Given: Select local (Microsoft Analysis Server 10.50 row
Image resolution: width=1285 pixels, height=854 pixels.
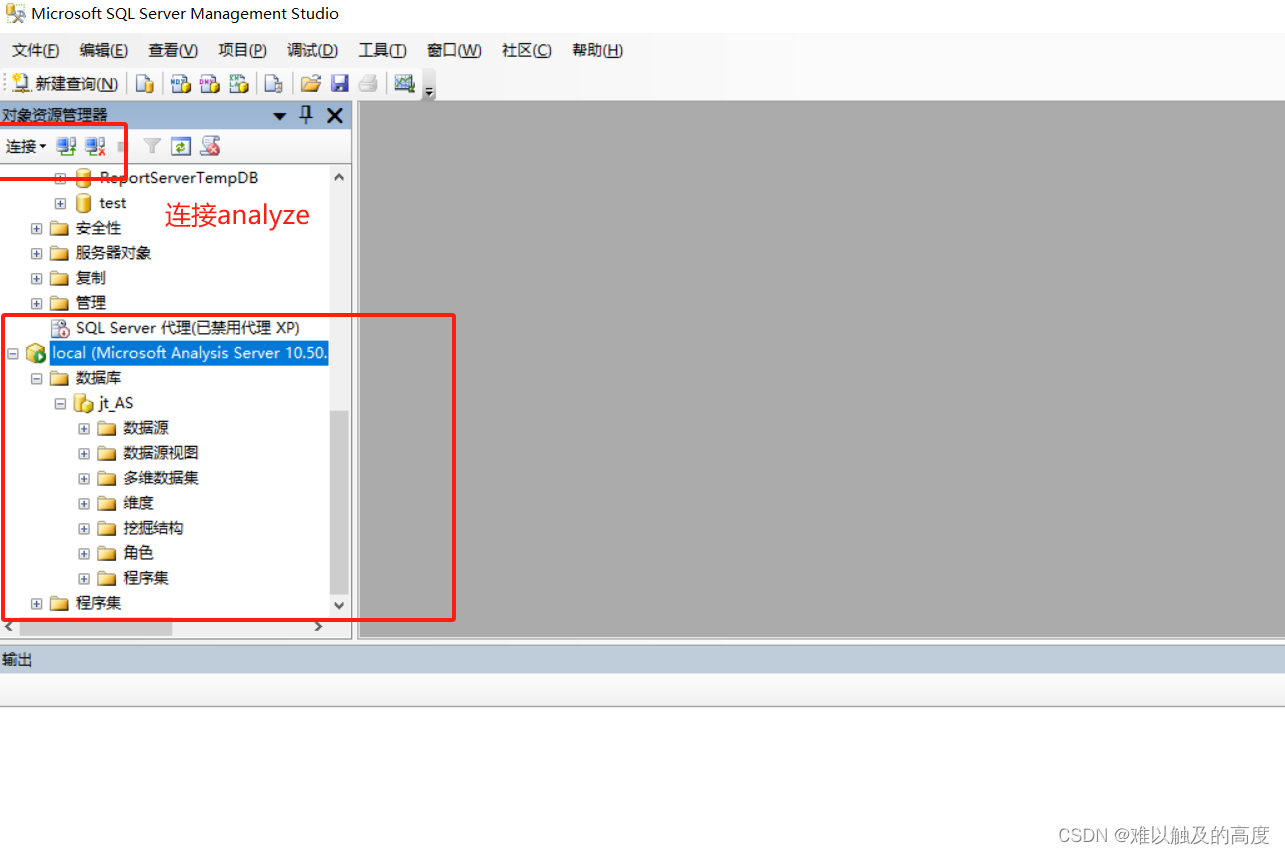Looking at the screenshot, I should tap(189, 353).
